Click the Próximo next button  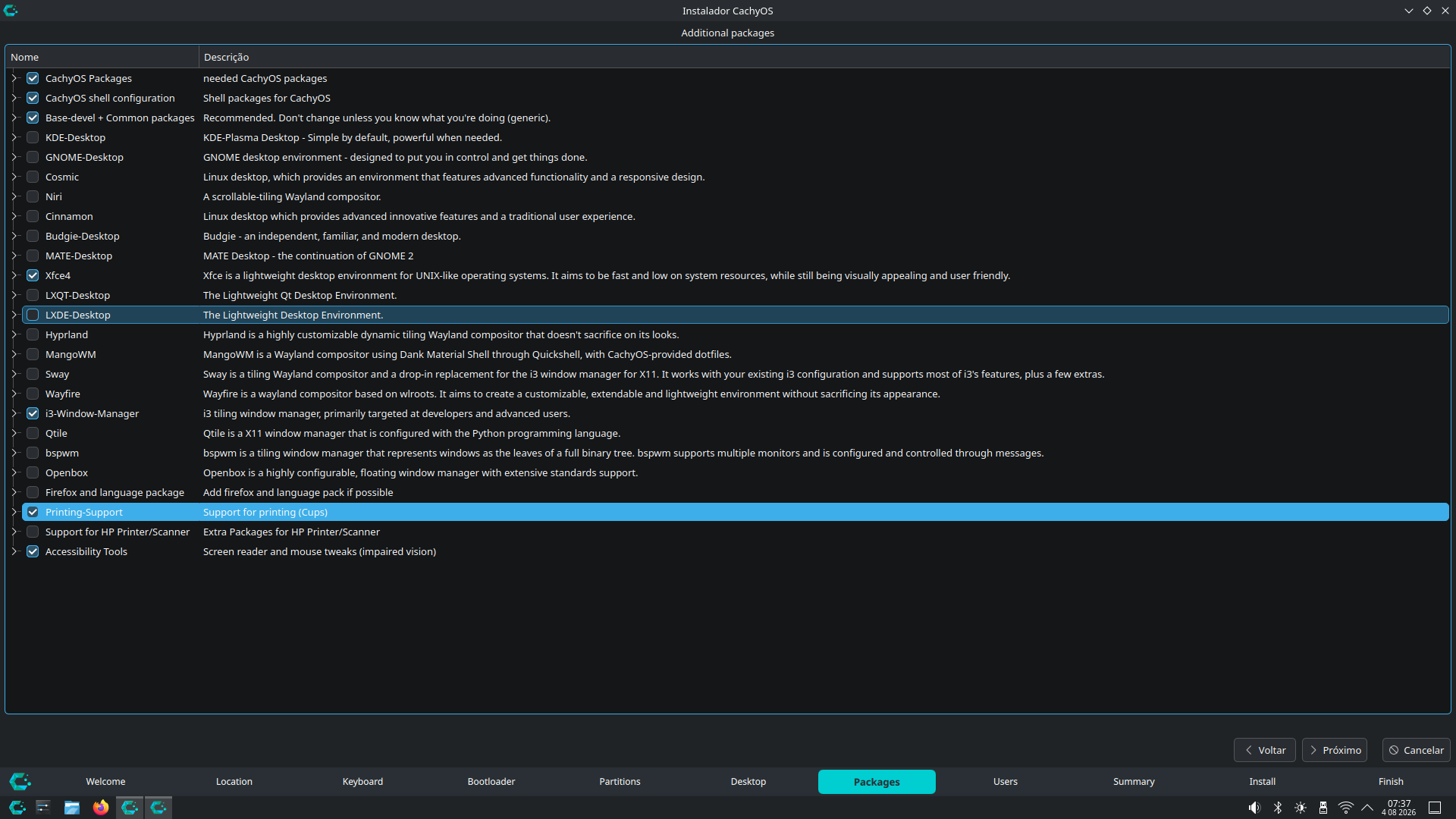(1335, 750)
